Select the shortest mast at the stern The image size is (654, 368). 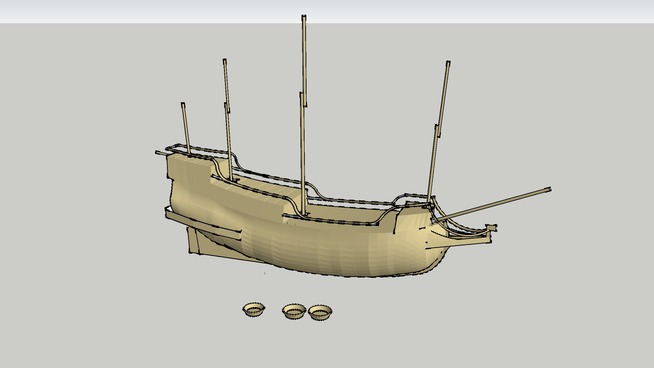[x=186, y=128]
